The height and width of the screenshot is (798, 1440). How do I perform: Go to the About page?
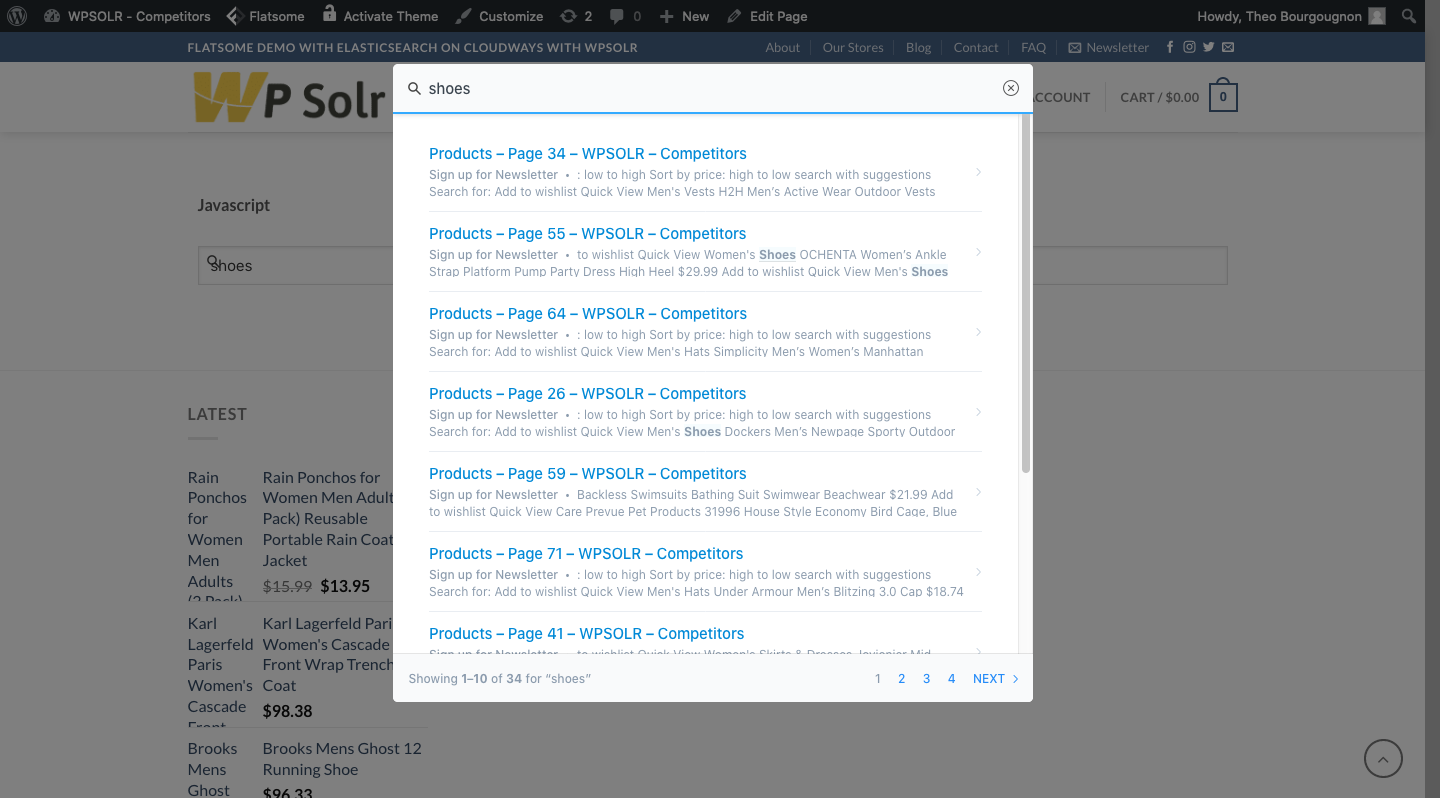pos(783,47)
